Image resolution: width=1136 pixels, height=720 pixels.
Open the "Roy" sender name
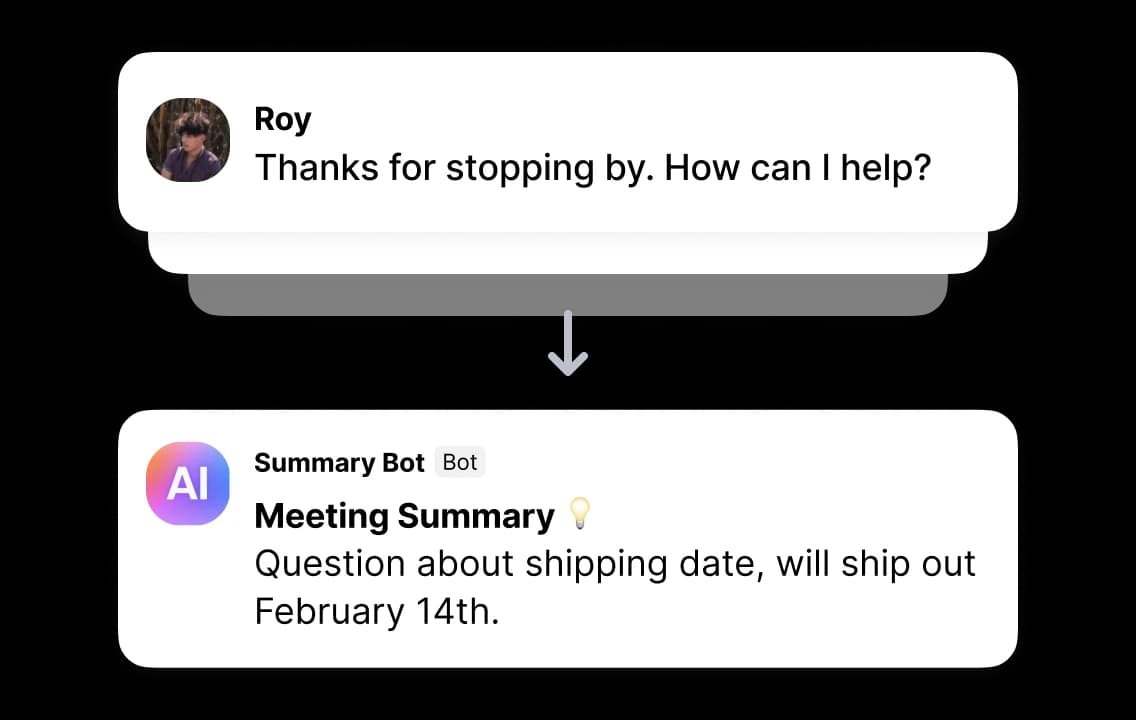pyautogui.click(x=283, y=119)
